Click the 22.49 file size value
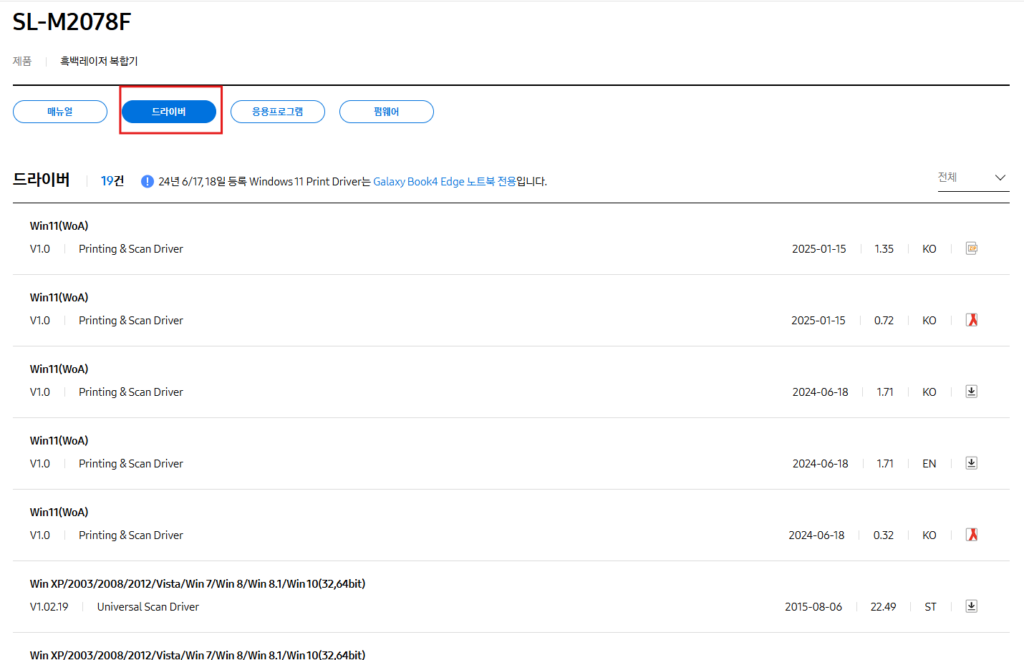The image size is (1024, 660). pyautogui.click(x=883, y=607)
